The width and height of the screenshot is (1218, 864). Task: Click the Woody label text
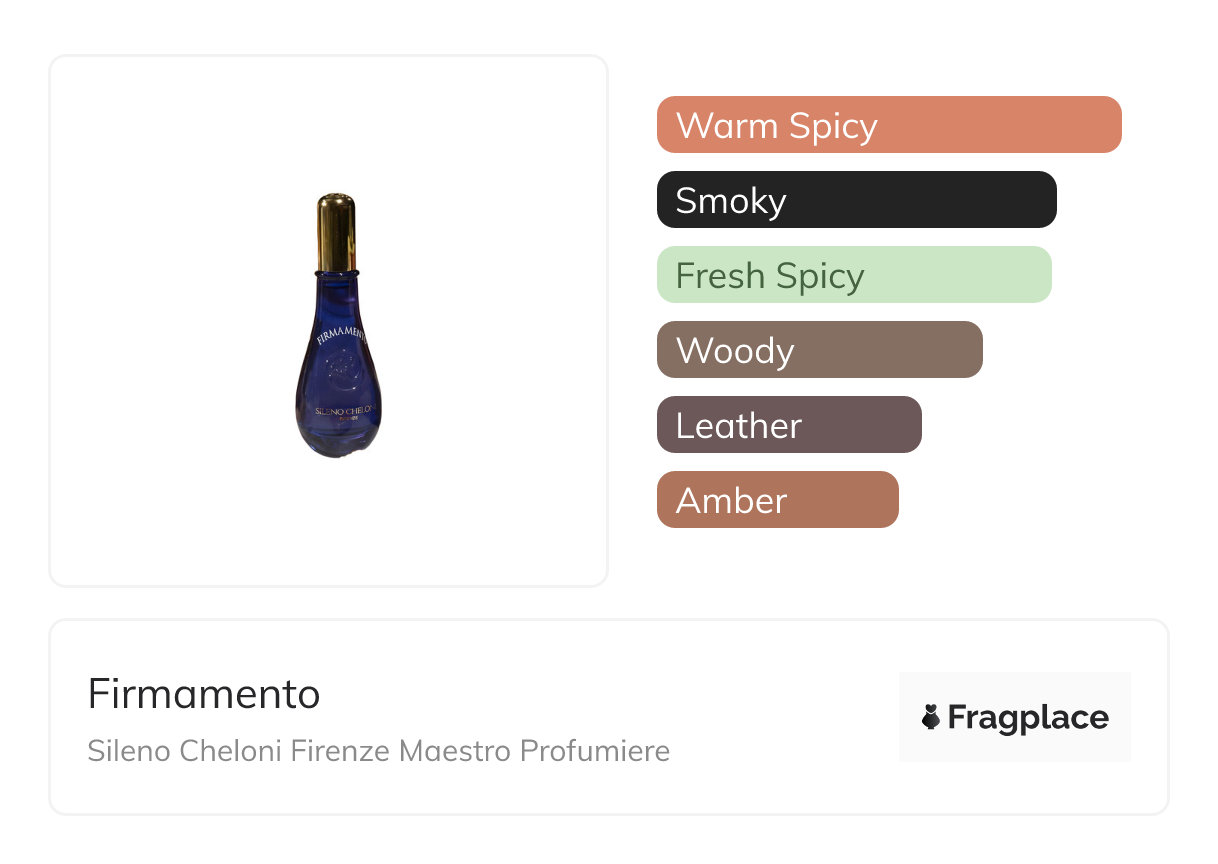735,351
